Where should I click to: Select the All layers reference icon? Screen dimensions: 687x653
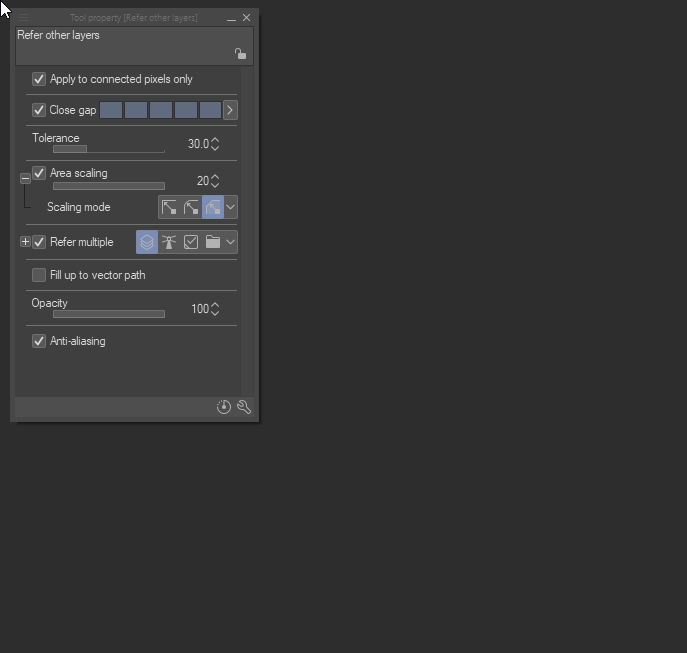tap(147, 242)
